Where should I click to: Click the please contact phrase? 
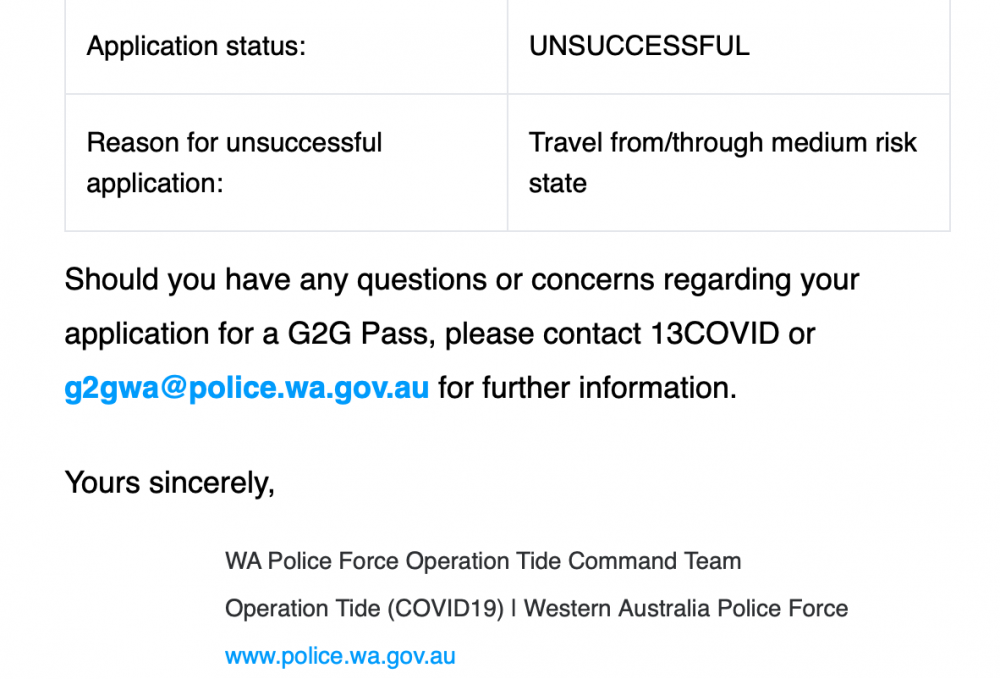point(543,333)
